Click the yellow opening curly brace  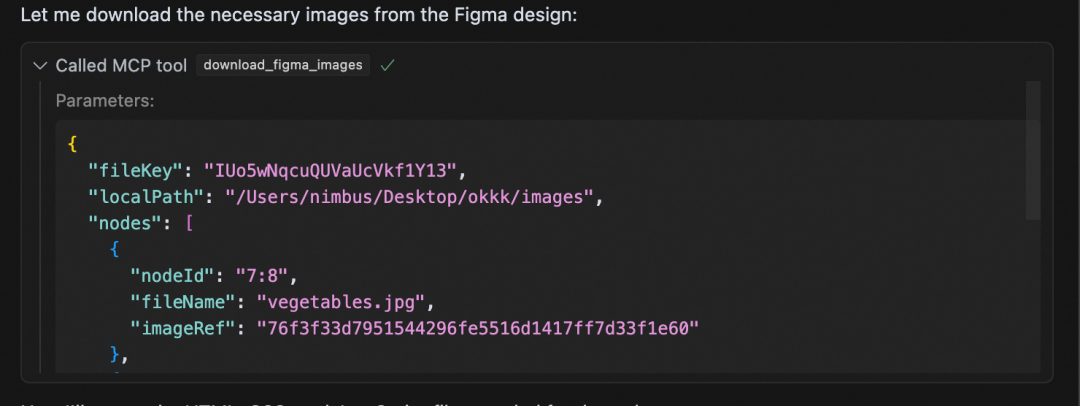pos(72,144)
